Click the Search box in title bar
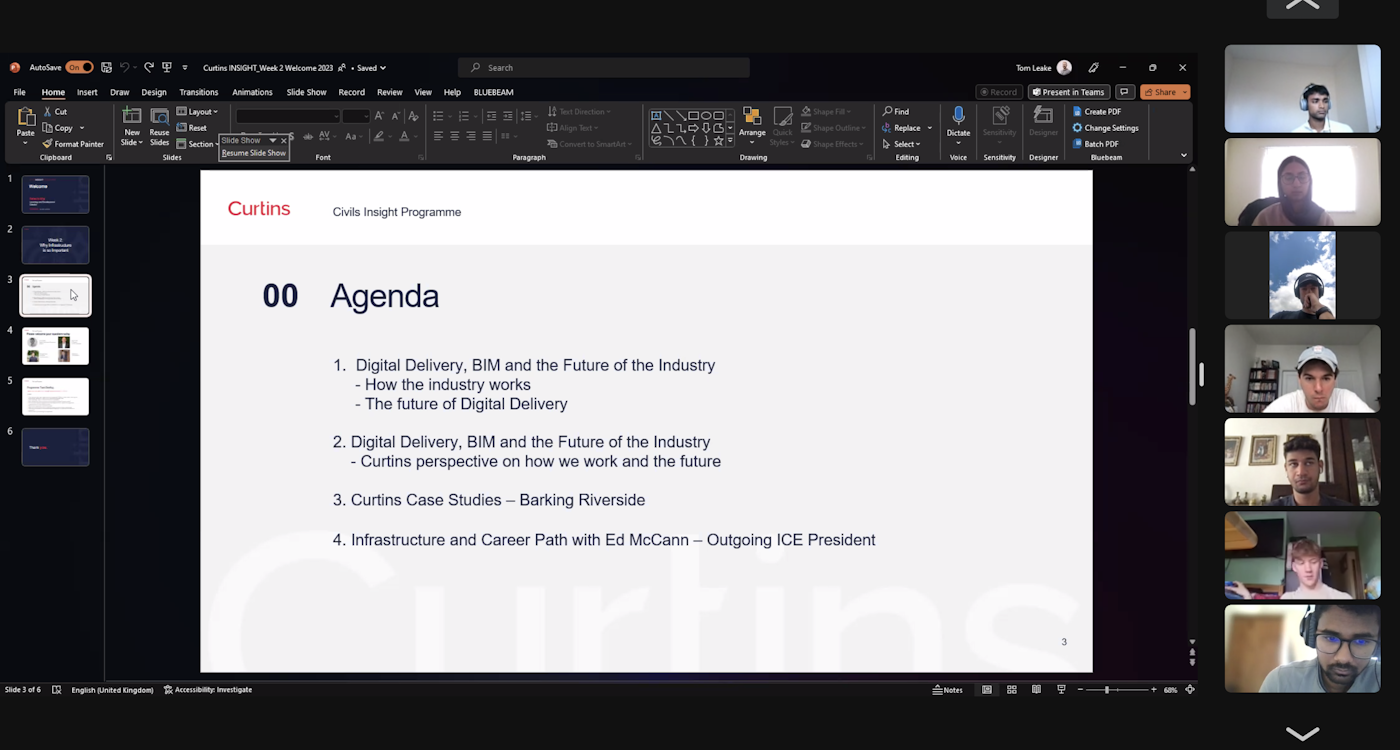Image resolution: width=1400 pixels, height=750 pixels. click(x=604, y=68)
